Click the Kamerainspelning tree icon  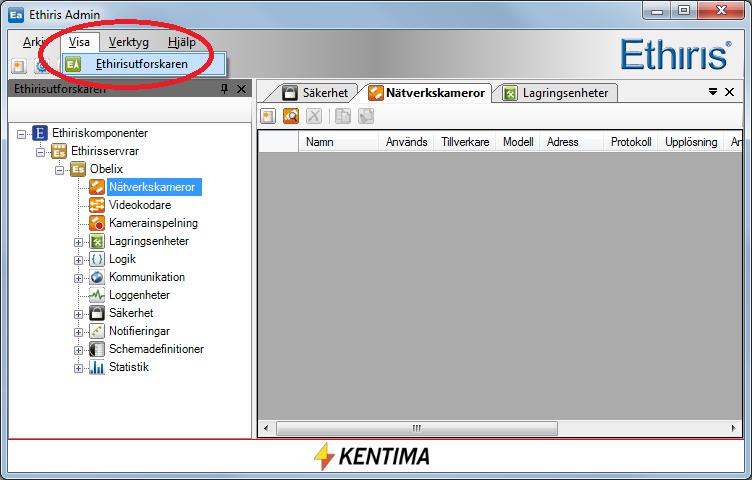pyautogui.click(x=97, y=223)
